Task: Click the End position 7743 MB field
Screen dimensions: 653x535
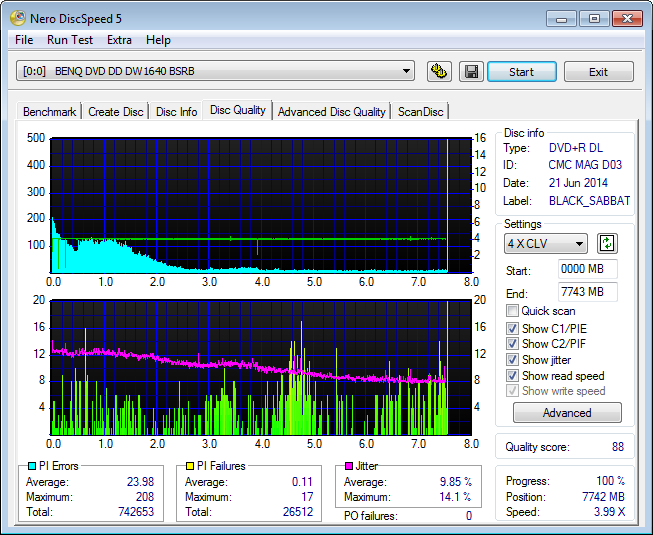Action: 587,292
